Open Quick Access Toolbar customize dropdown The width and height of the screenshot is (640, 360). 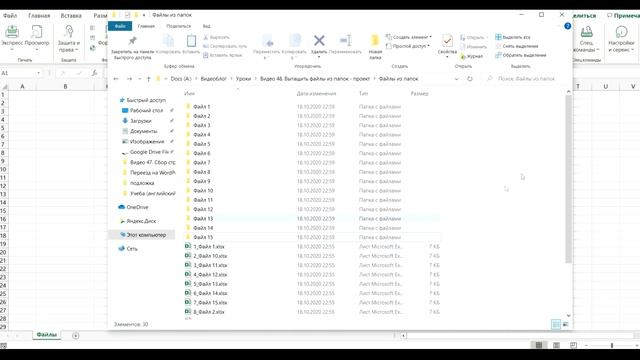pyautogui.click(x=144, y=15)
